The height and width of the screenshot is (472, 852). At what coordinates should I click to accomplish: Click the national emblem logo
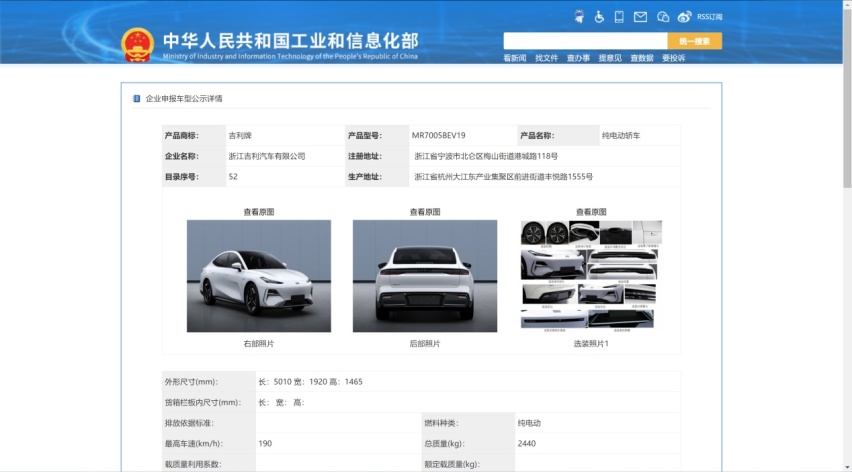click(x=137, y=45)
